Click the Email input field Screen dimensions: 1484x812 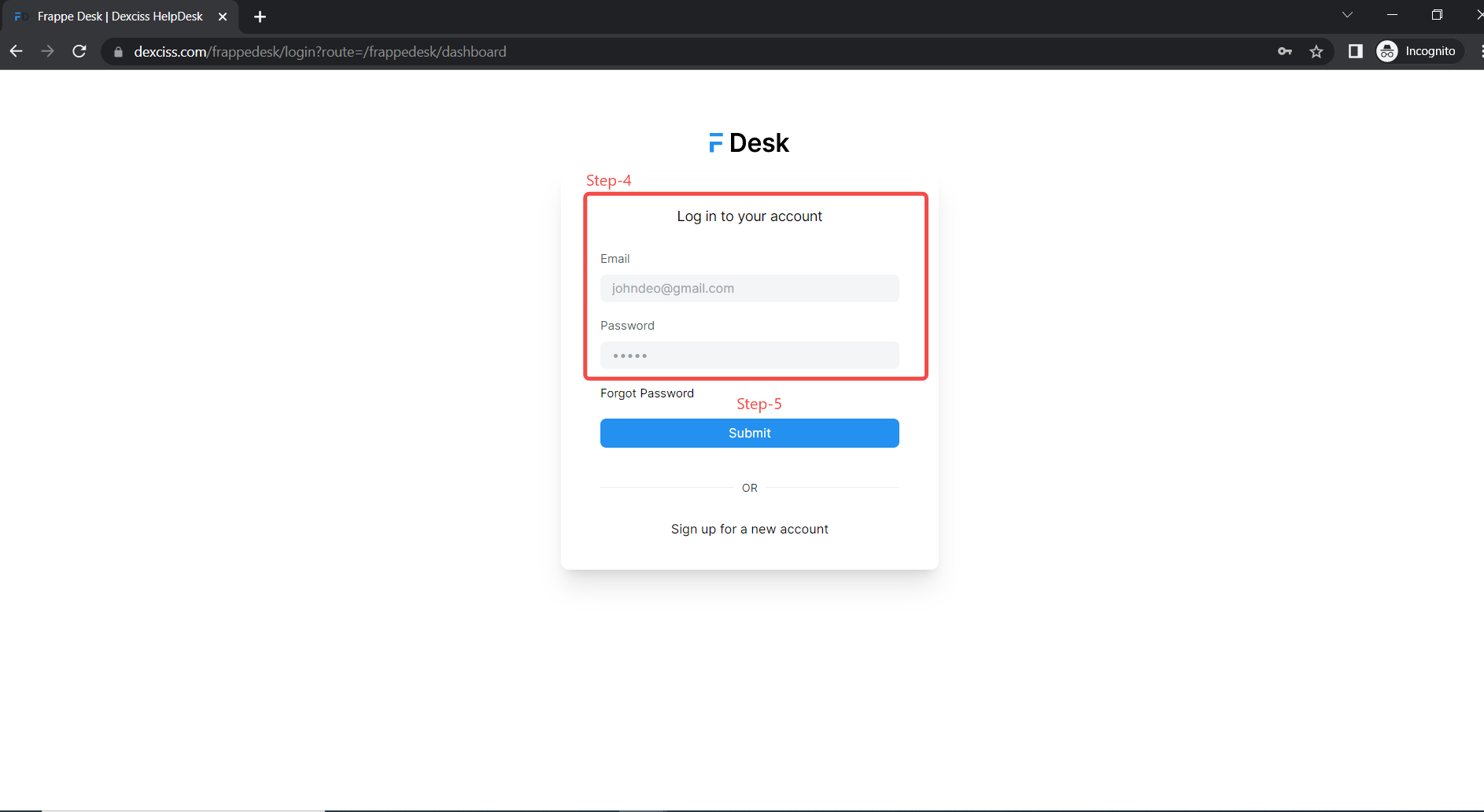click(x=749, y=288)
